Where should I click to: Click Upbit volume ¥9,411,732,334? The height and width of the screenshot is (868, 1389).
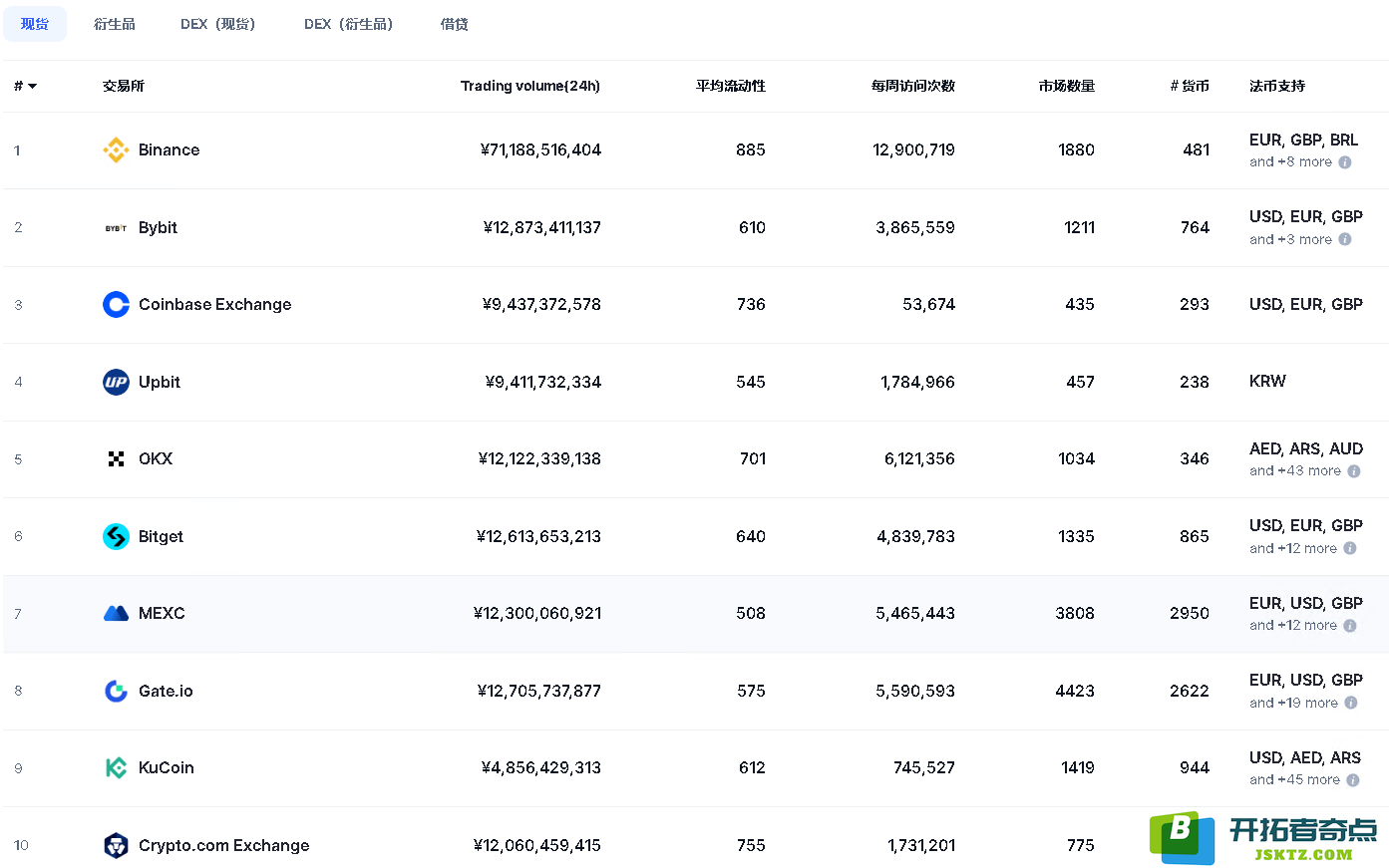tap(543, 382)
